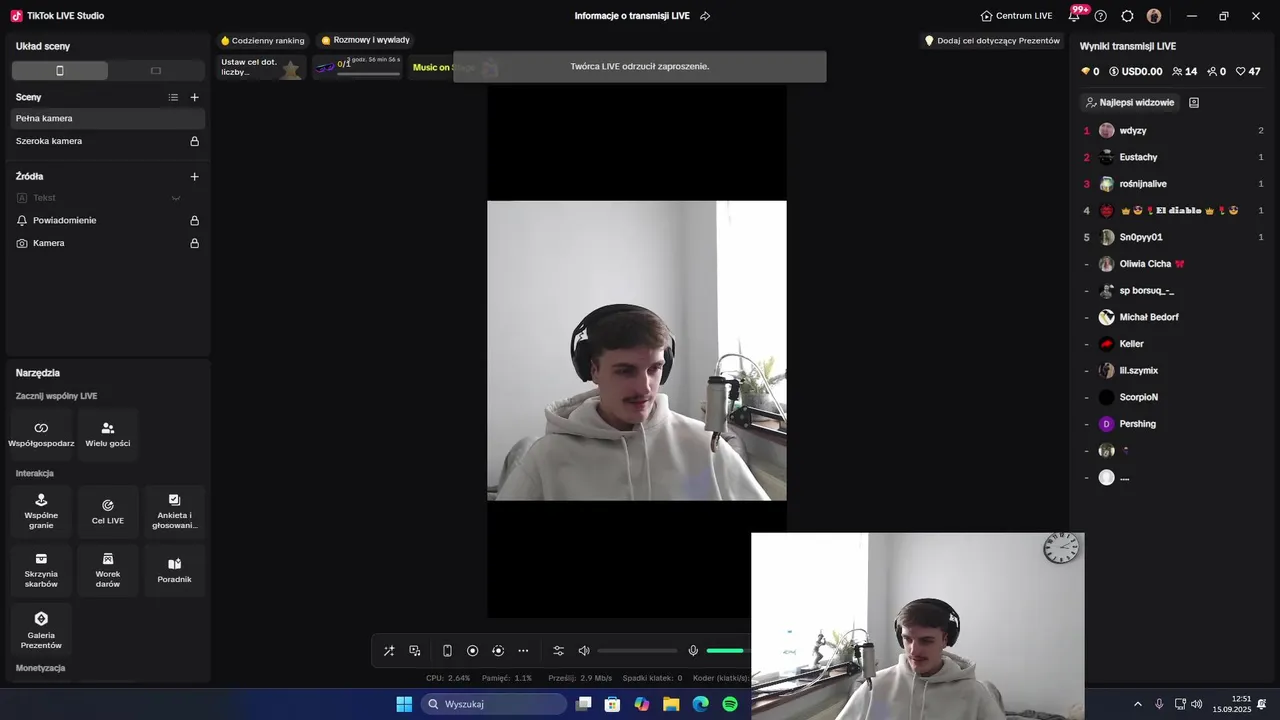Open the Galeria Prezentów gift gallery
Screen dimensions: 1280x720
pyautogui.click(x=41, y=630)
